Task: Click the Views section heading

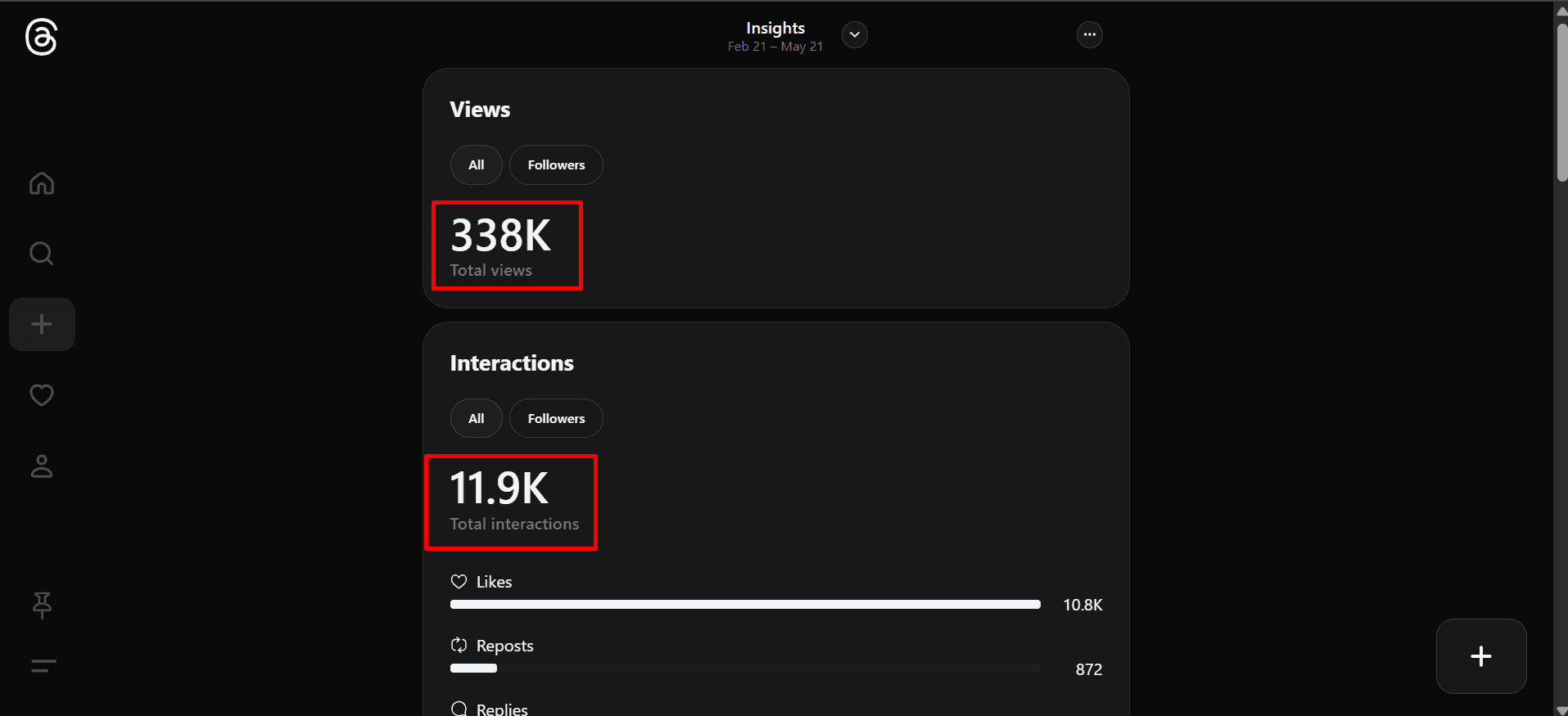Action: pos(480,110)
